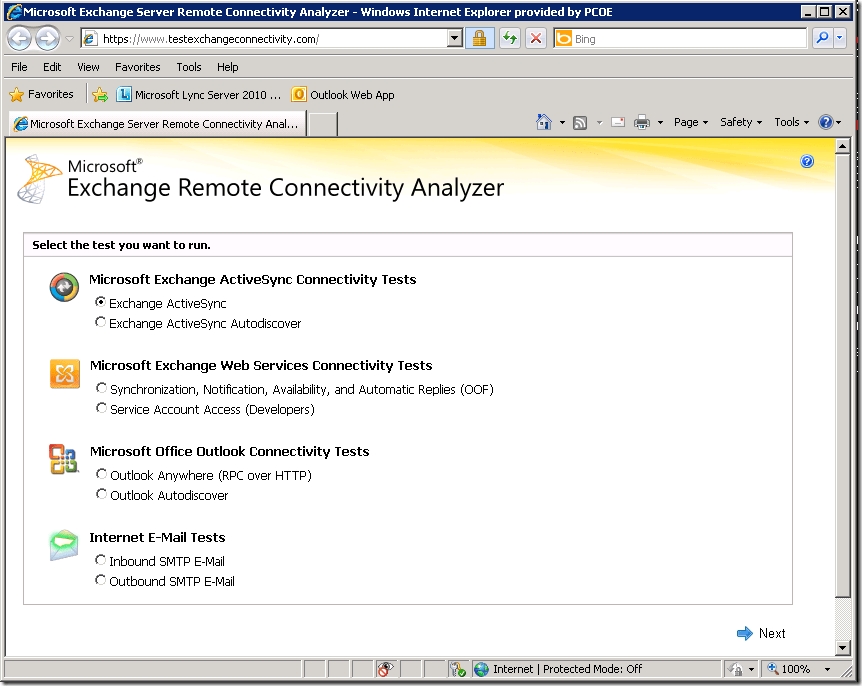Click the Internet E-Mail envelope icon
The width and height of the screenshot is (862, 686).
pos(64,545)
